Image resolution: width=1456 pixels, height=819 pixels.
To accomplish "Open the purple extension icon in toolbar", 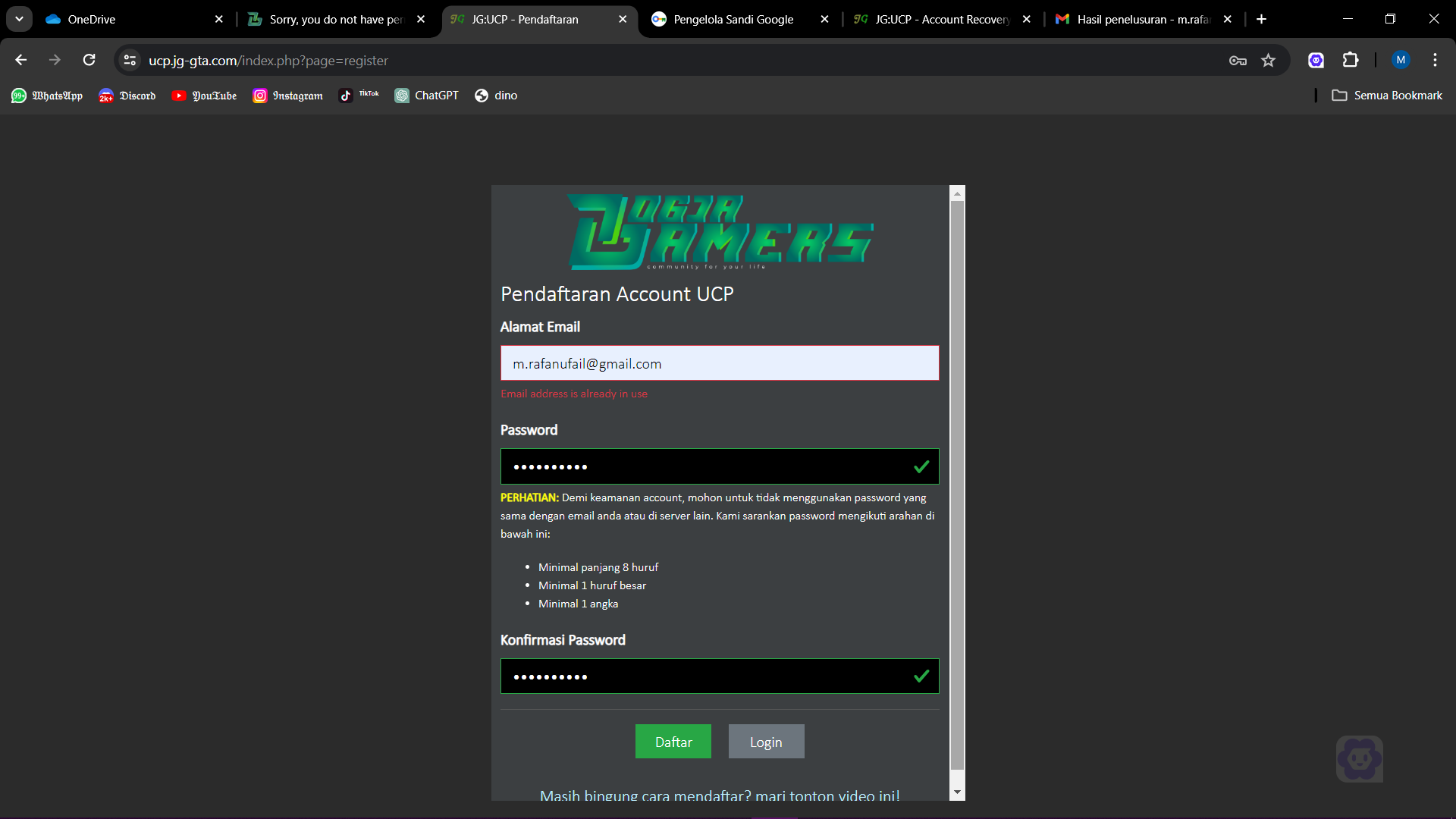I will coord(1316,61).
